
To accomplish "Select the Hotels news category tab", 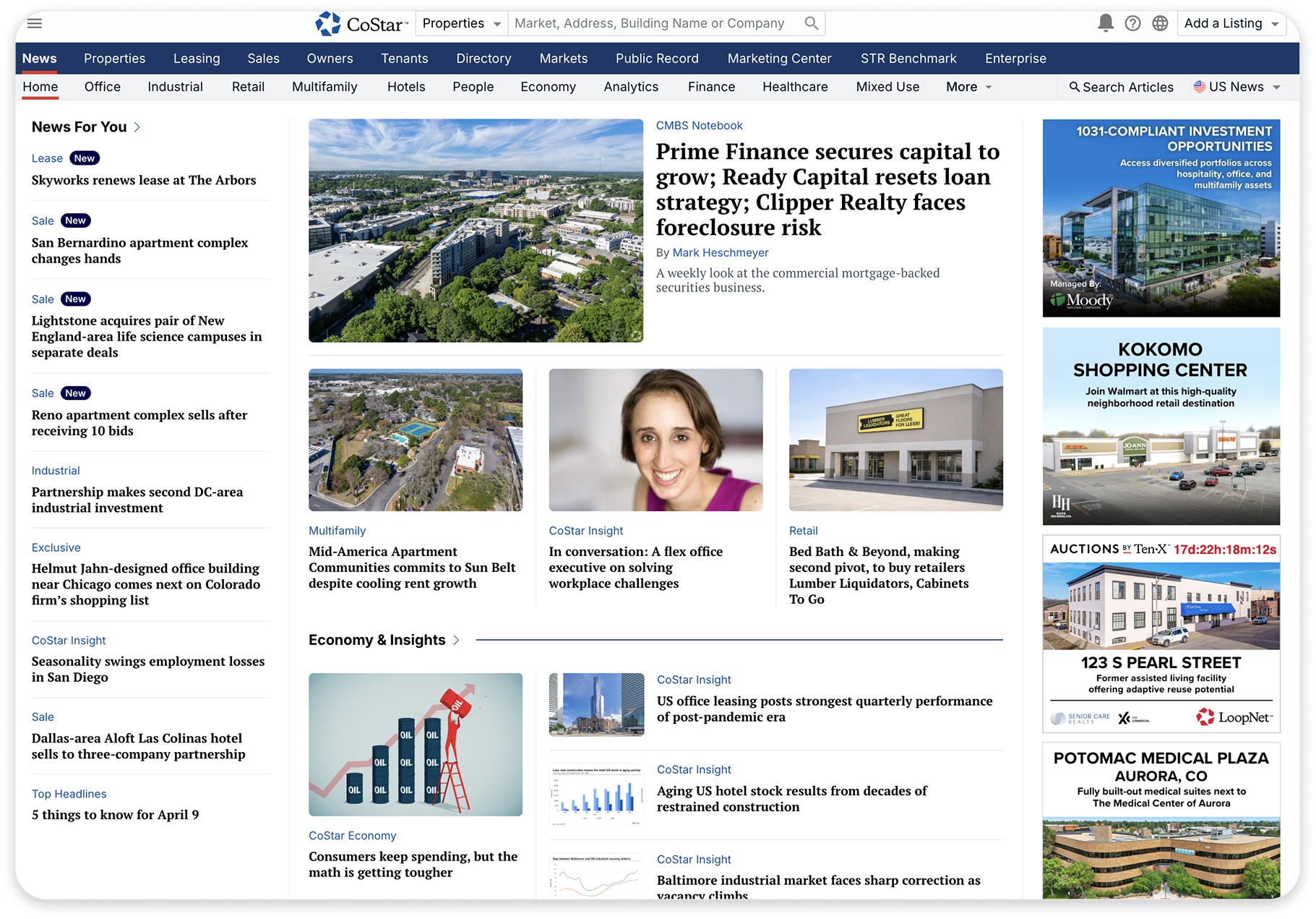I will (x=406, y=87).
